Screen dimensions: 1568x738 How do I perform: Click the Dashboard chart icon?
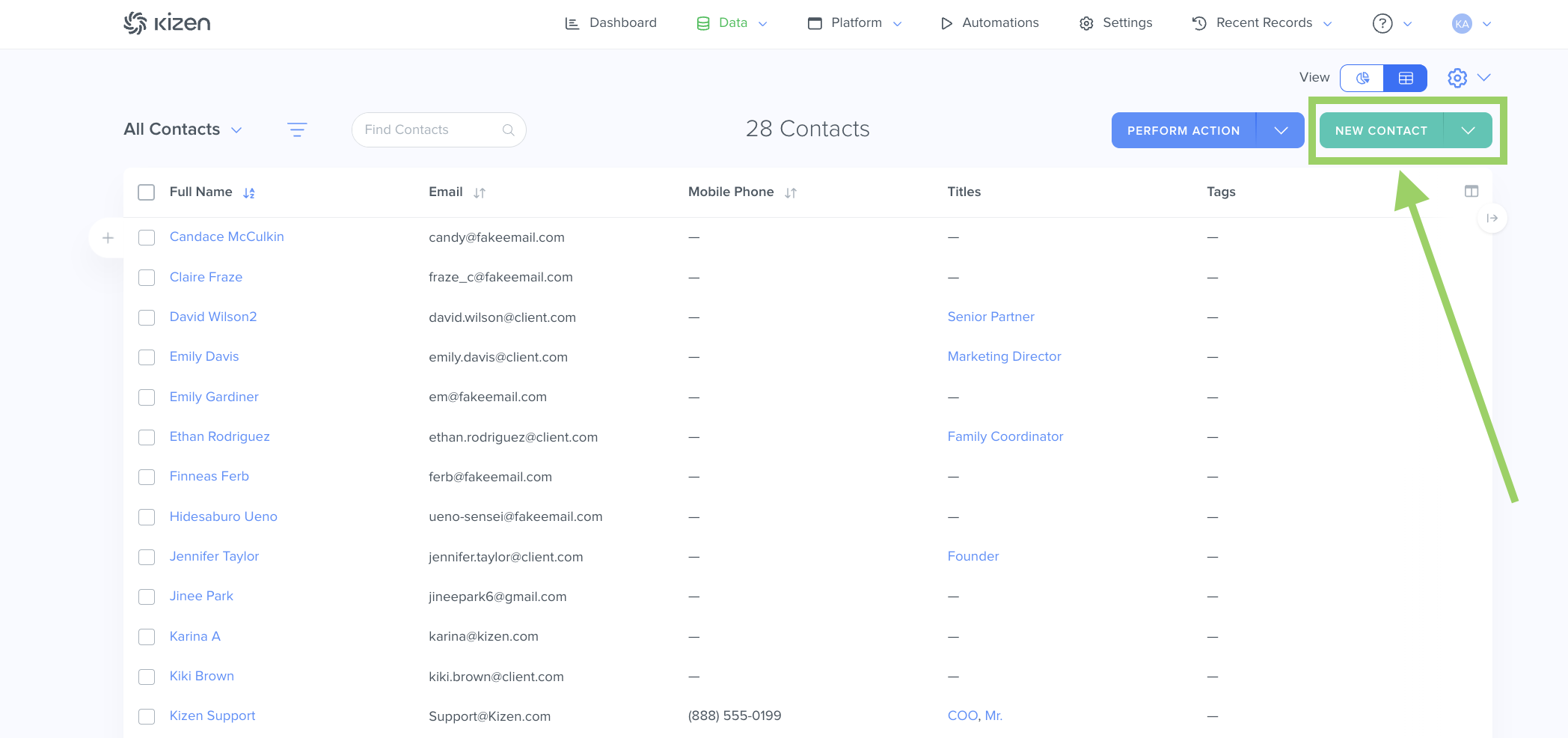pos(572,23)
